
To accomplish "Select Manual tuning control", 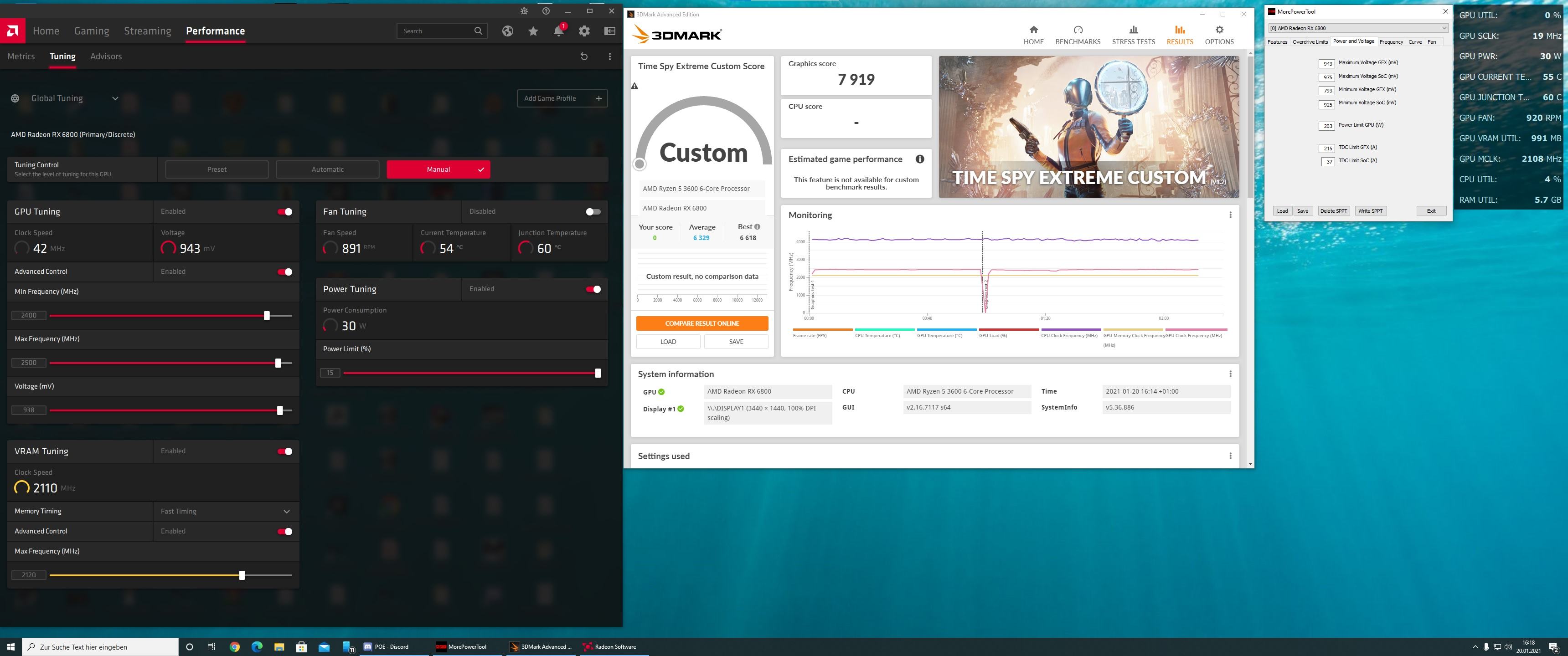I will [438, 169].
